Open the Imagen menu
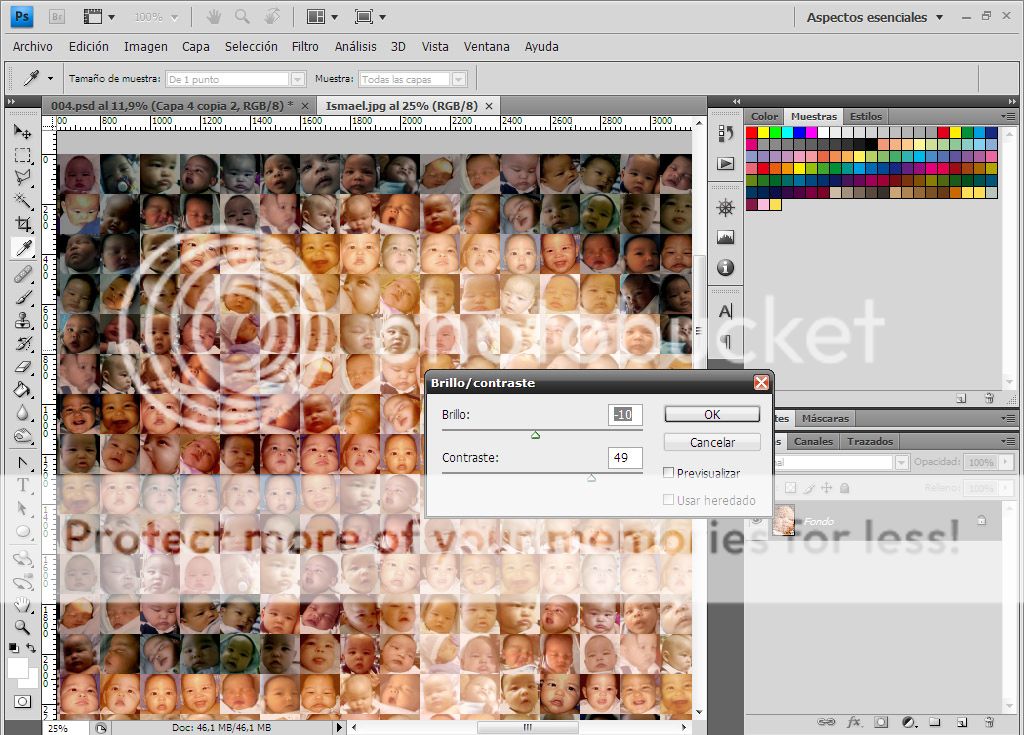Image resolution: width=1024 pixels, height=735 pixels. (x=146, y=46)
